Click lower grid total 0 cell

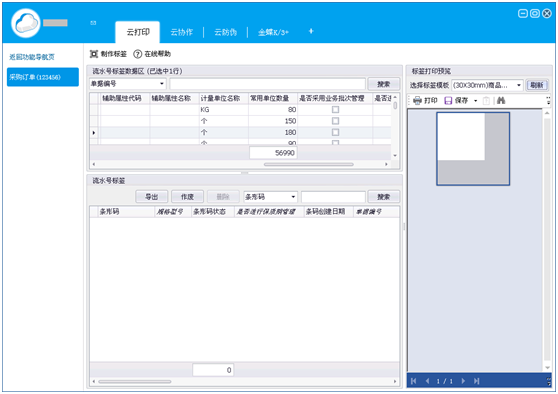[x=213, y=370]
